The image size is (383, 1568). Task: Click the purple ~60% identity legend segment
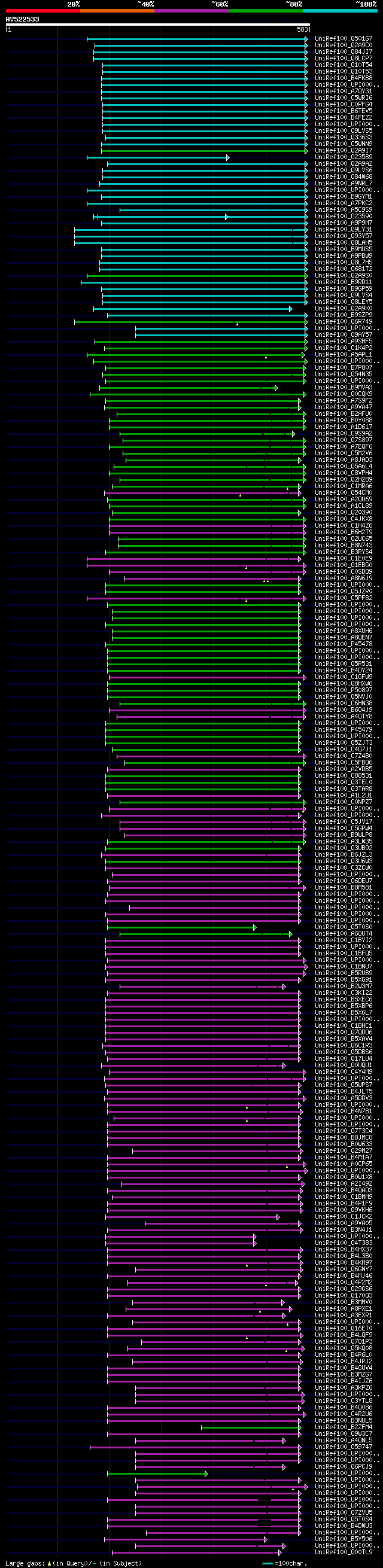(x=191, y=11)
